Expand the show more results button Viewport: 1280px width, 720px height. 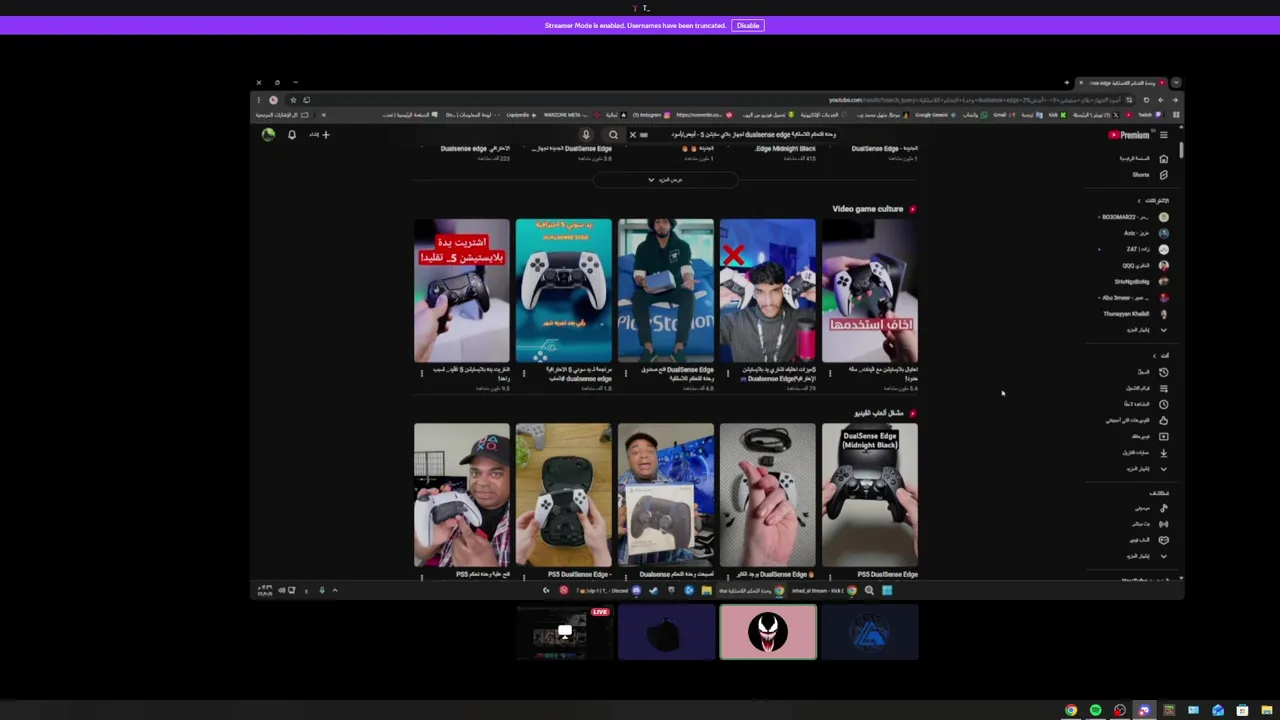tap(665, 180)
